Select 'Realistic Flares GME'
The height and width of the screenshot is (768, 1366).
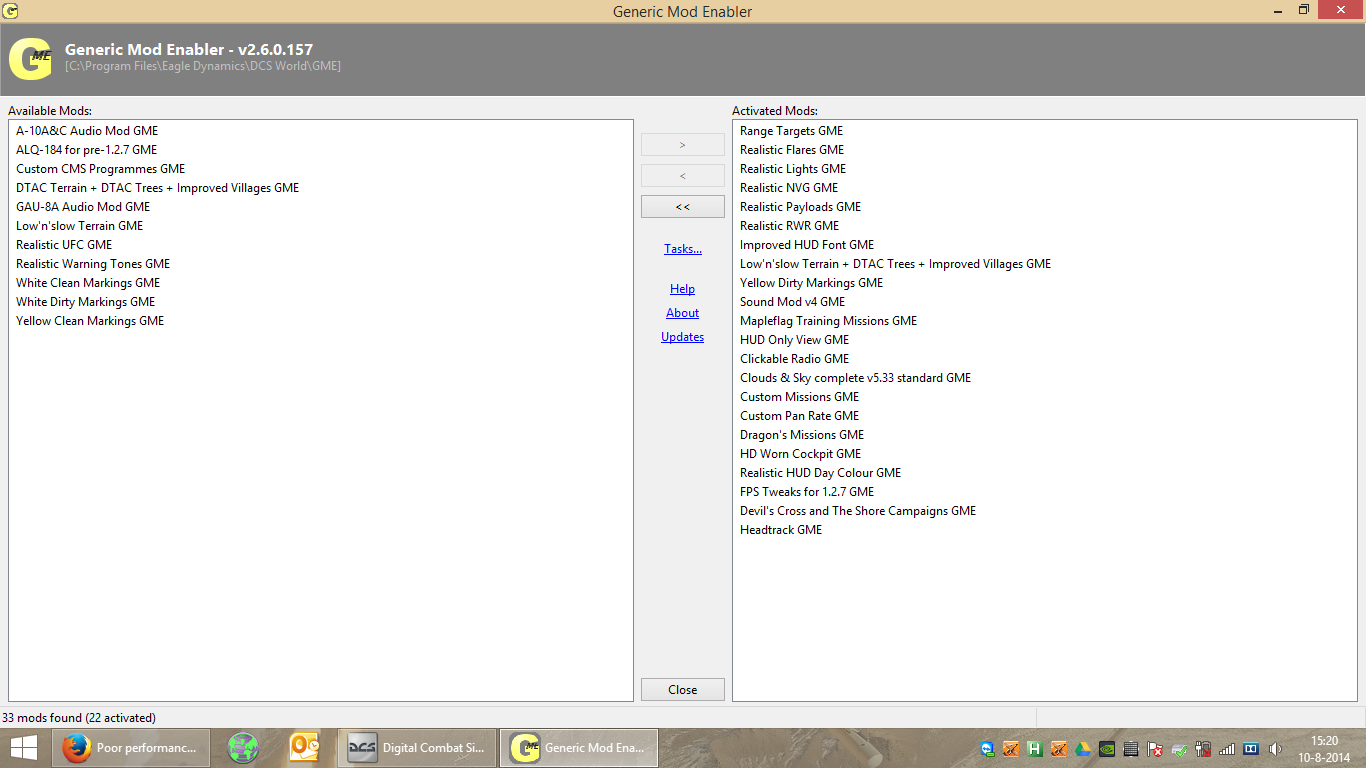[x=792, y=150]
